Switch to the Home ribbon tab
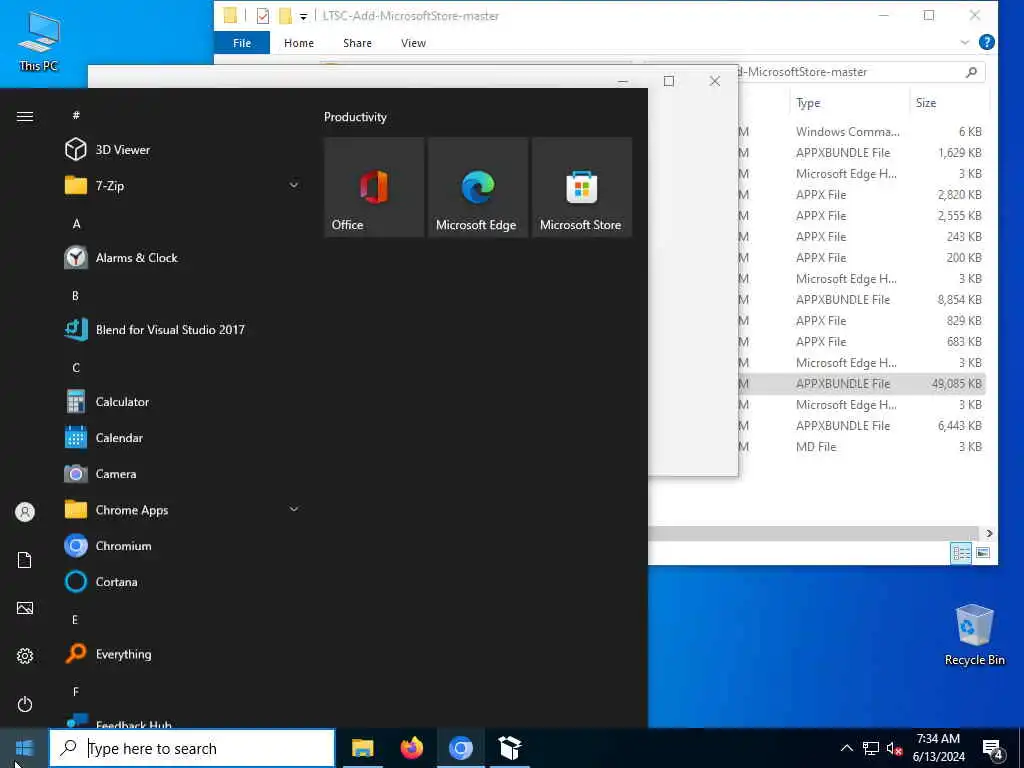The height and width of the screenshot is (768, 1024). click(x=298, y=43)
